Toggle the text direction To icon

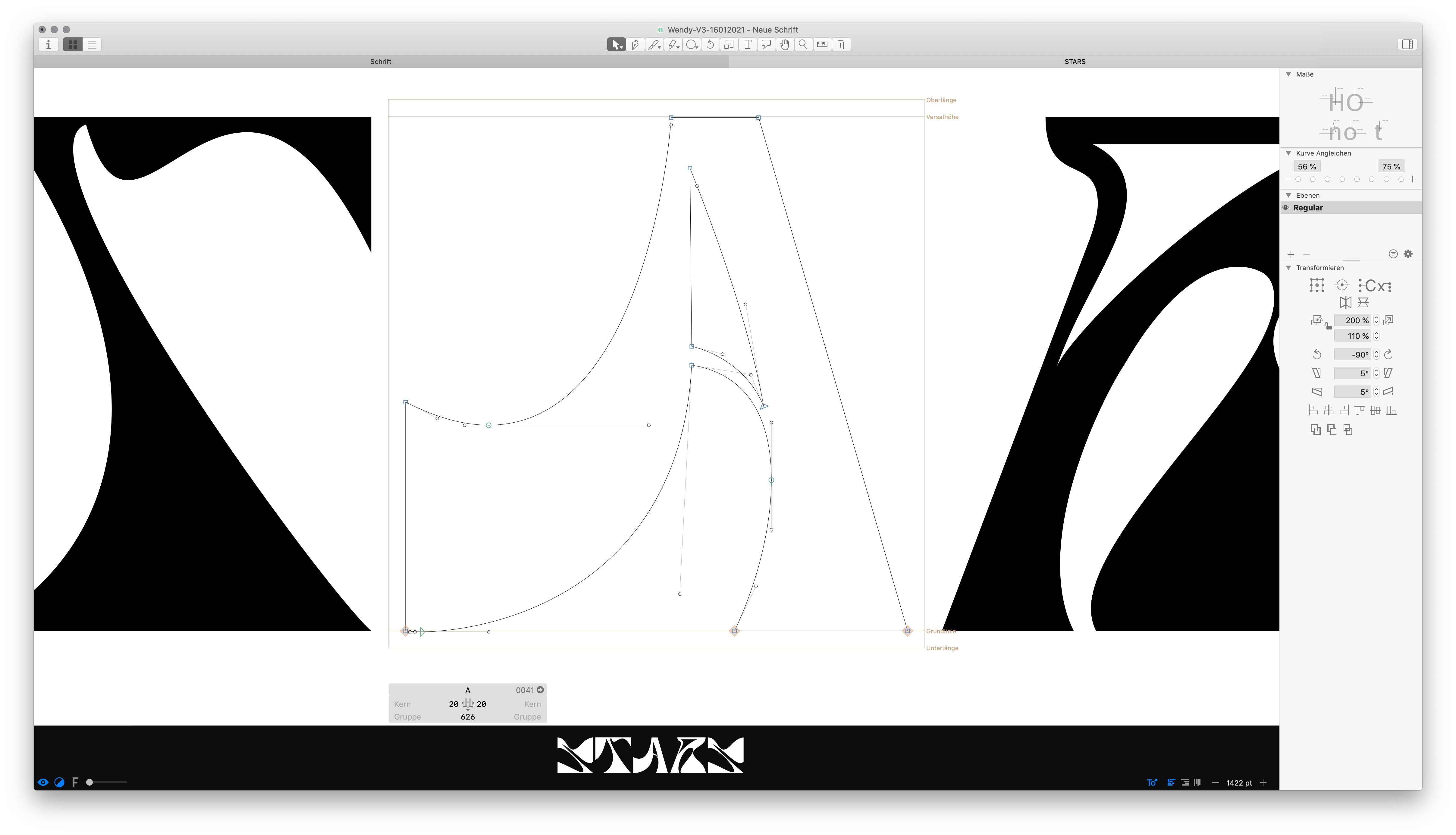(x=1152, y=783)
